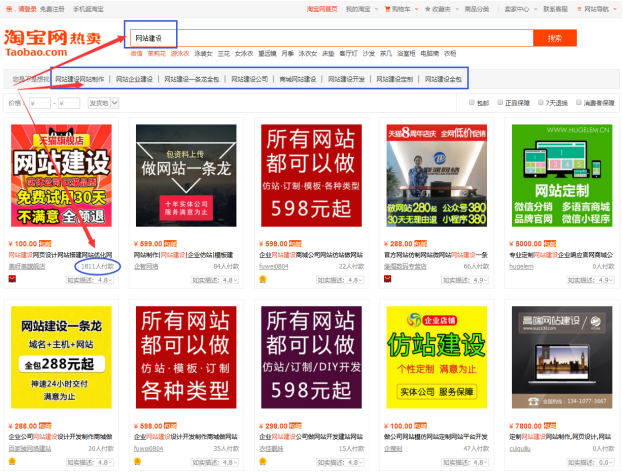Click hot keyword 月季 under search box
Viewport: 623px width, 472px height.
(288, 53)
